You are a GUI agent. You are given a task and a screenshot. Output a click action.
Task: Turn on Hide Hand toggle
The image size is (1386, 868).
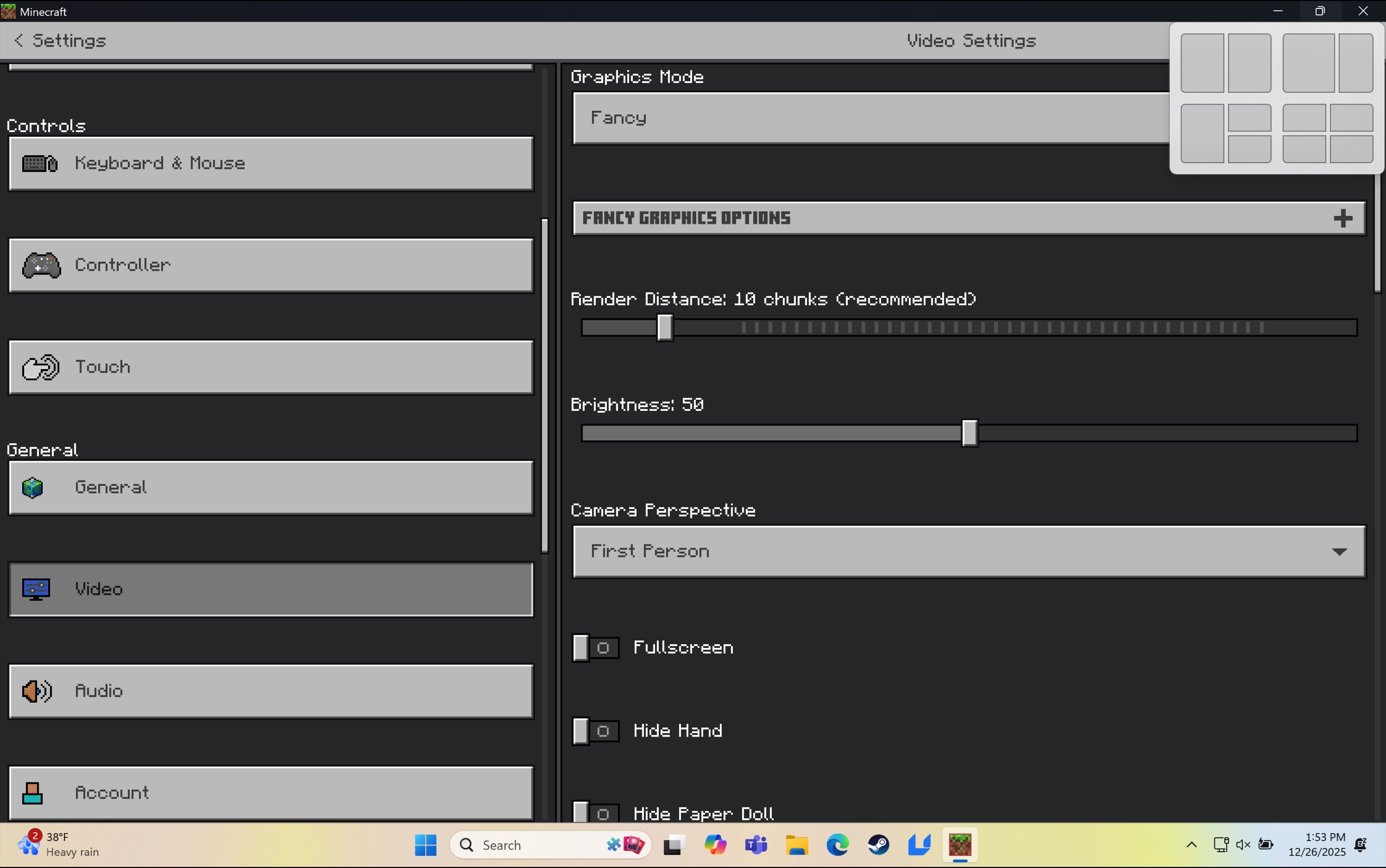click(x=595, y=731)
